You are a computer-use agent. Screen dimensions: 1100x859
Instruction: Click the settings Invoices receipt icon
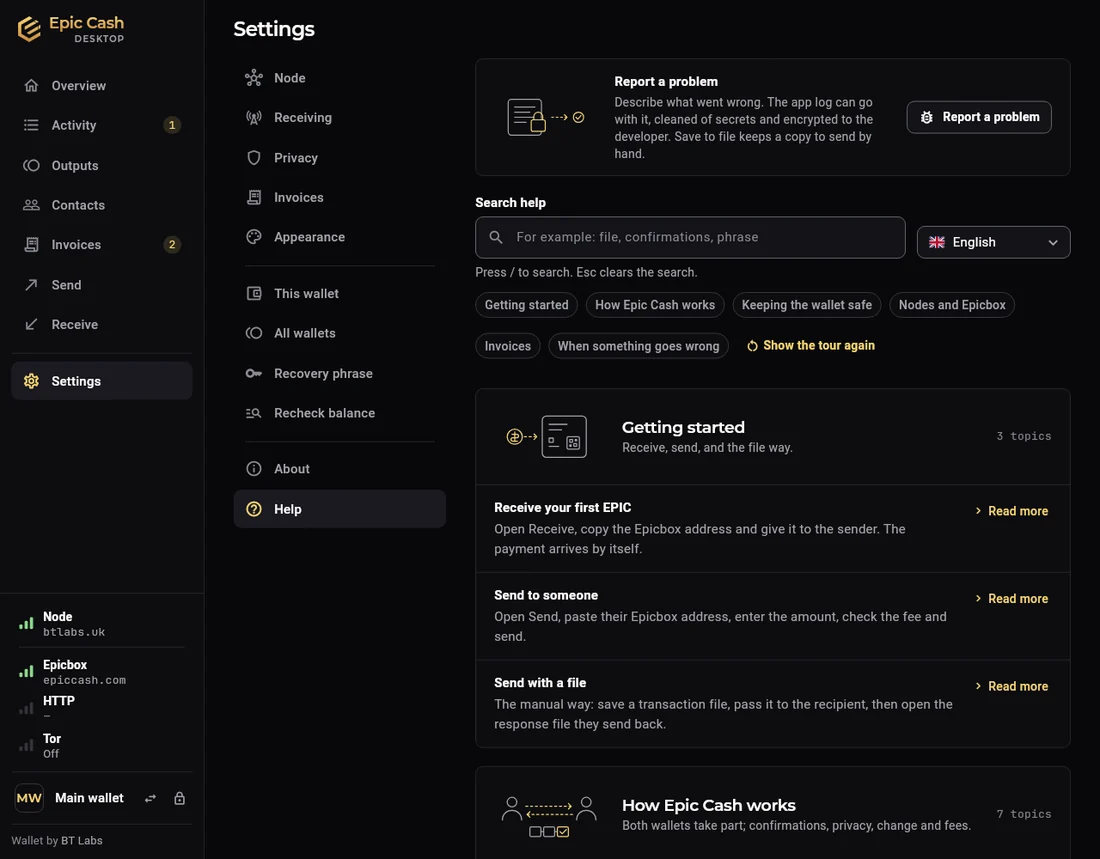click(254, 197)
